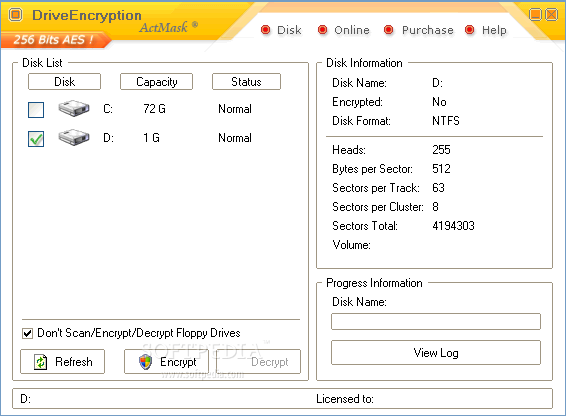566x416 pixels.
Task: Click the Sectors Total value 4194303
Action: coord(453,226)
